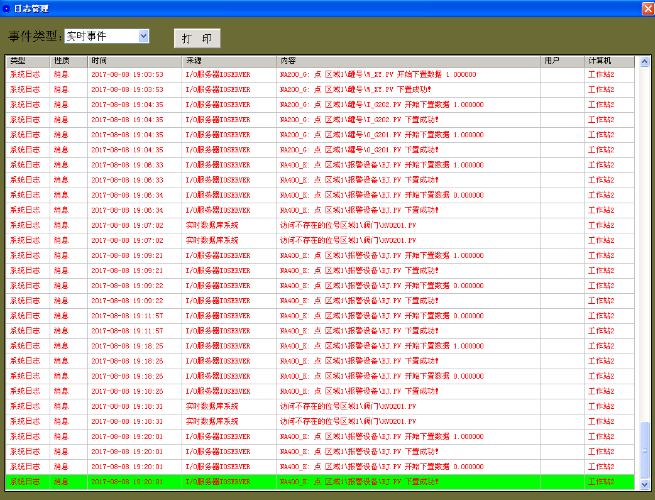655x500 pixels.
Task: Click the 事件类型 label text
Action: [x=34, y=36]
